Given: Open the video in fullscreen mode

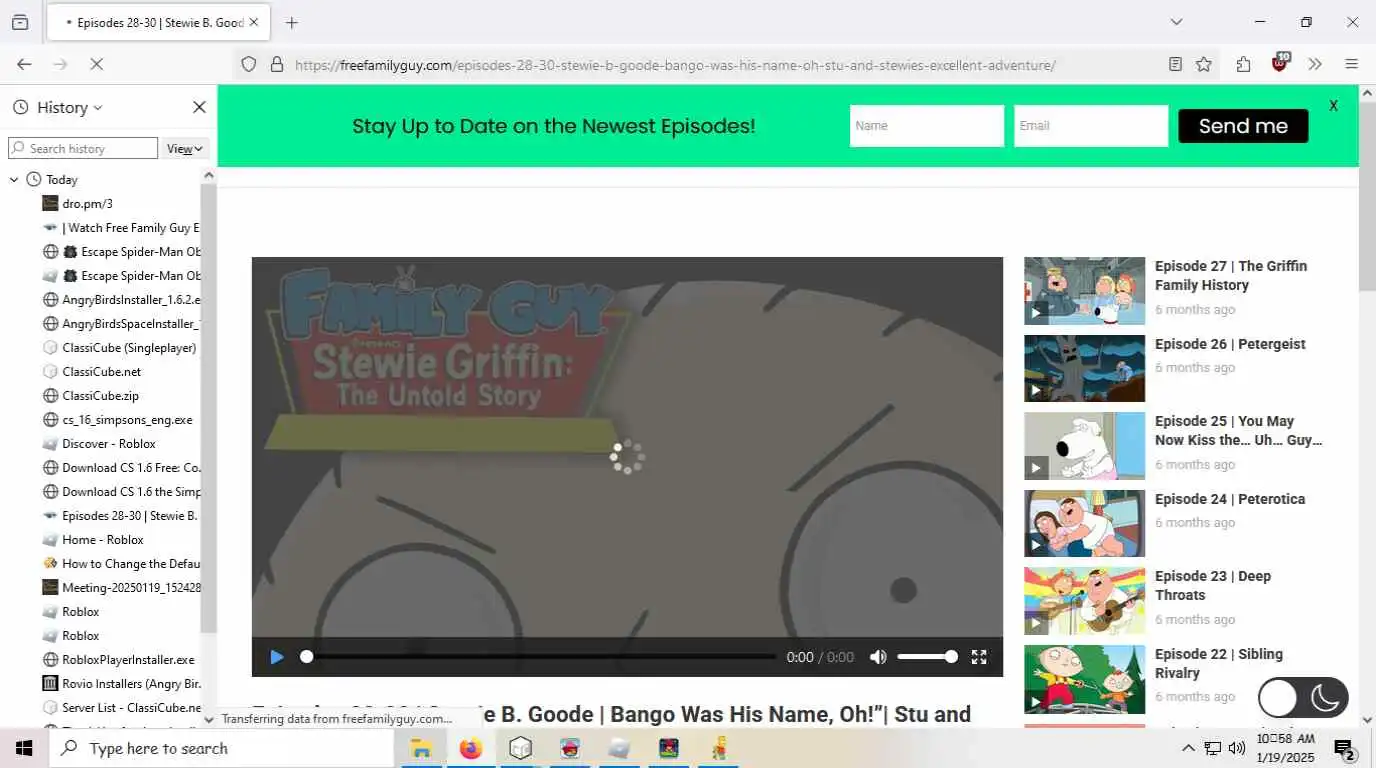Looking at the screenshot, I should [979, 657].
